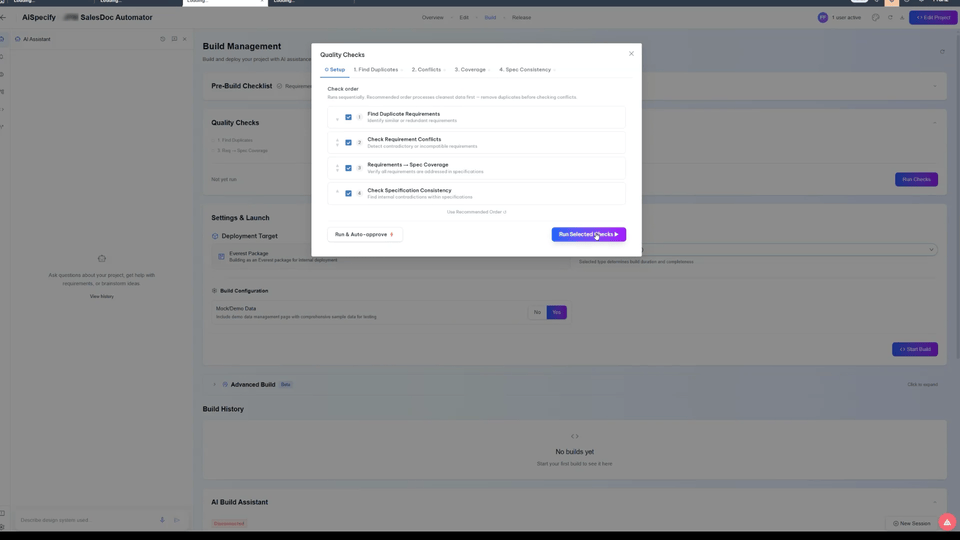
Task: Go to the Build step in the top navigation
Action: coord(490,18)
